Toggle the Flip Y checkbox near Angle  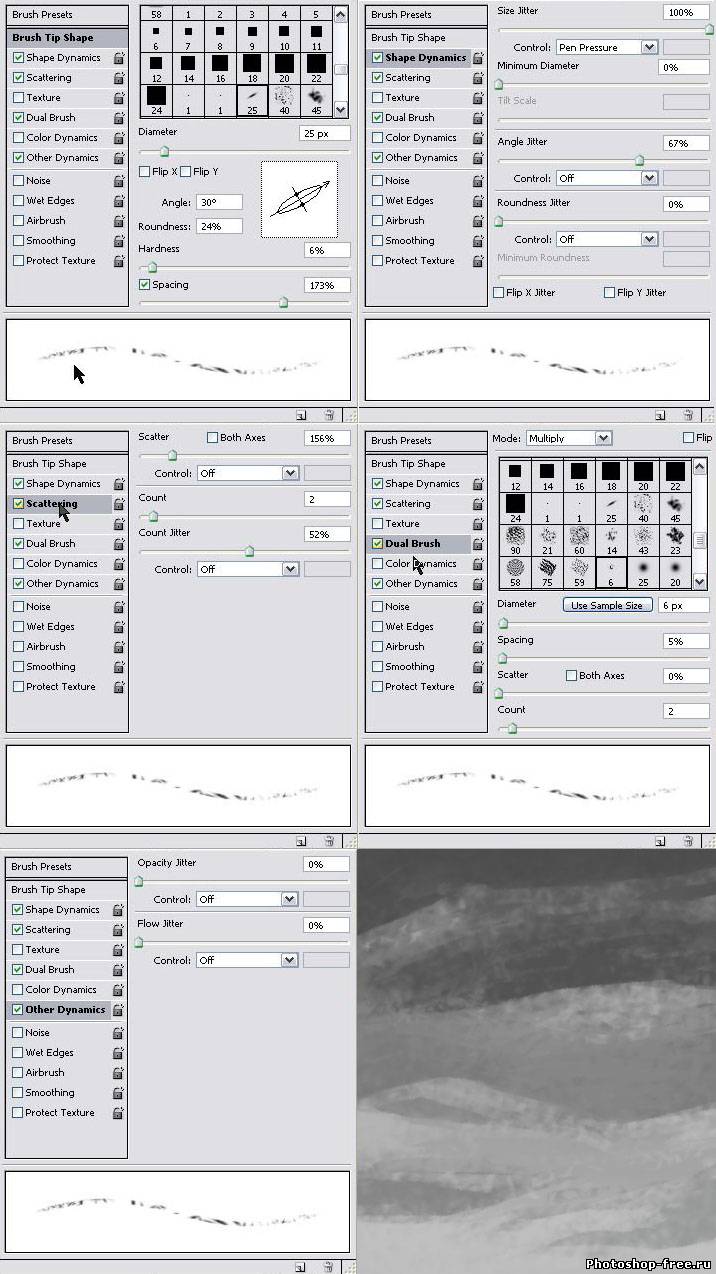click(x=186, y=172)
